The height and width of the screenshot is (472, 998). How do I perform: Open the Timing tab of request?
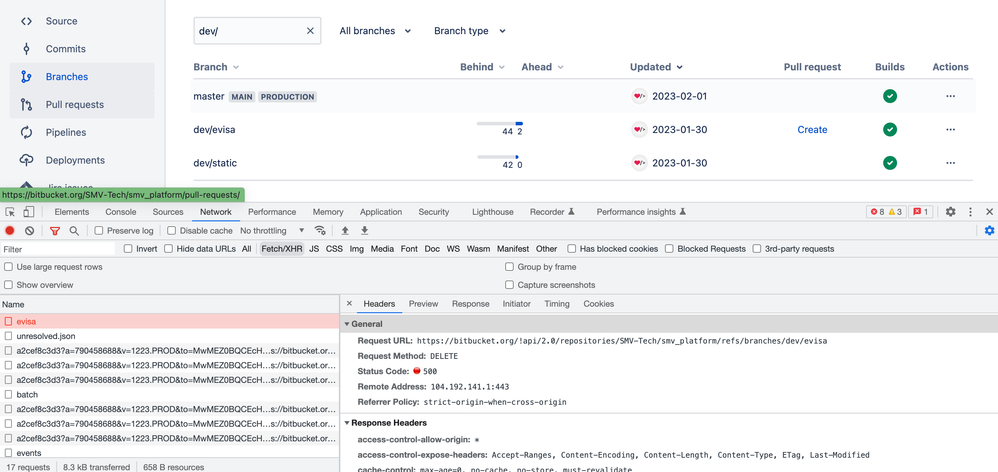pyautogui.click(x=557, y=304)
